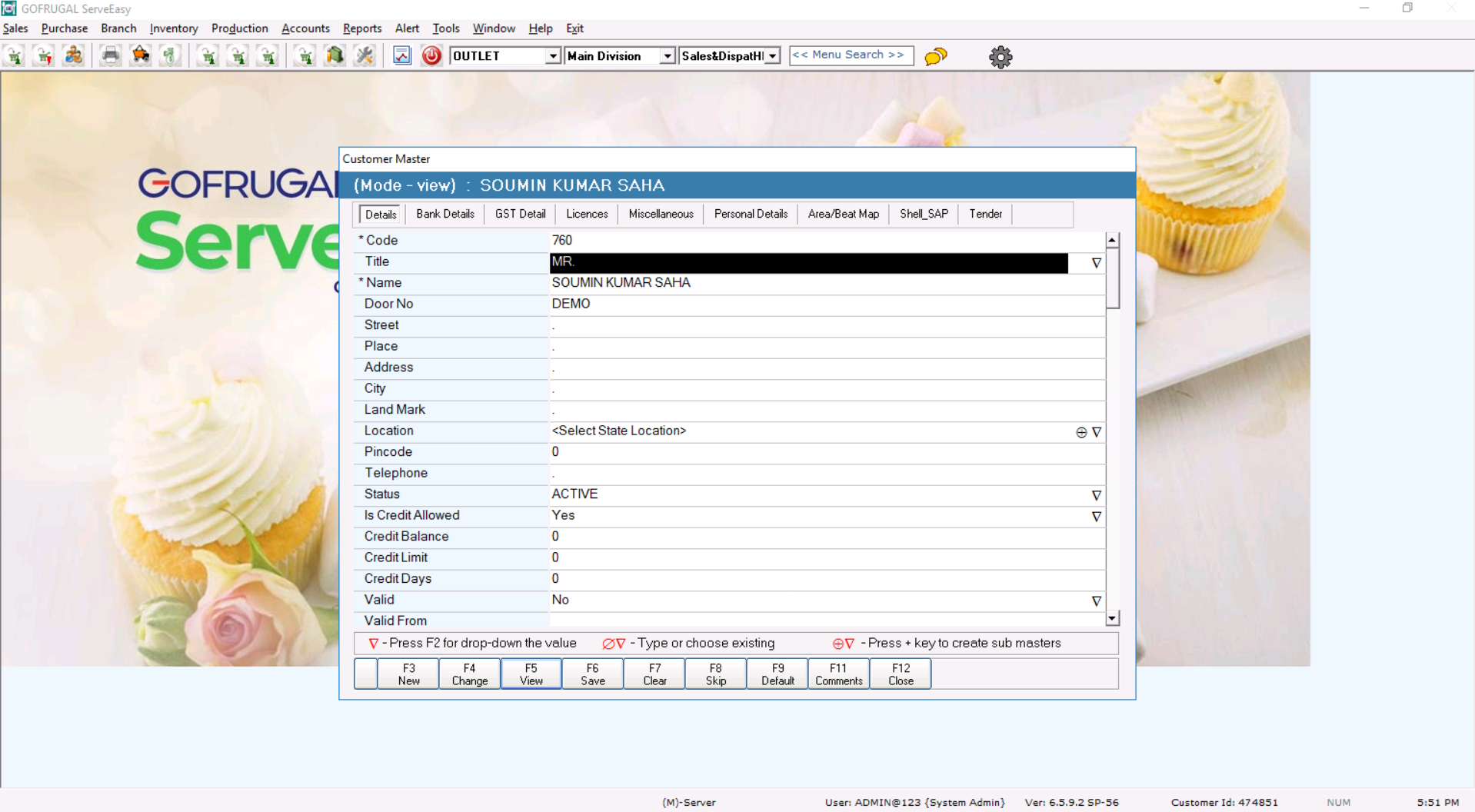The image size is (1475, 812).
Task: Click the chart report icon in toolbar
Action: pyautogui.click(x=401, y=56)
